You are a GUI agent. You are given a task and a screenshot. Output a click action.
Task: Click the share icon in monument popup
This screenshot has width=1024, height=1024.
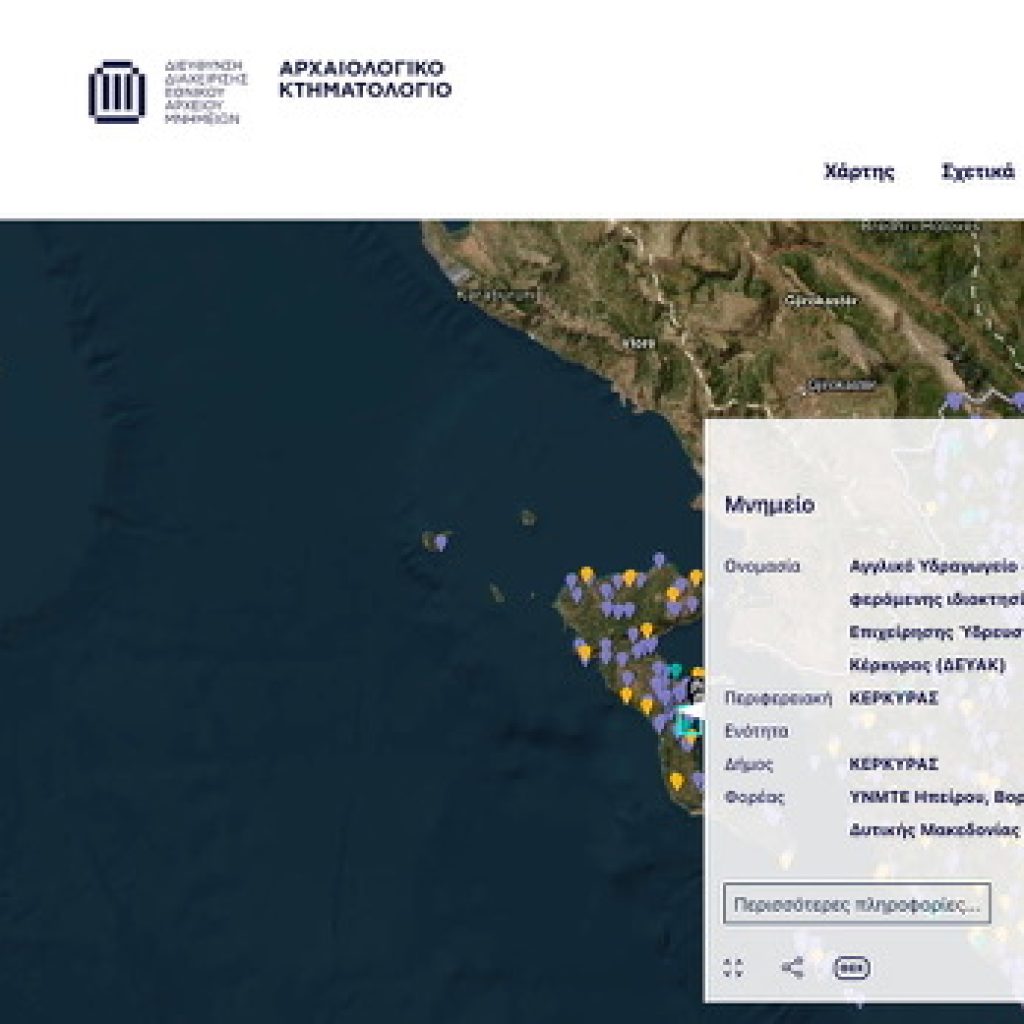tap(793, 968)
